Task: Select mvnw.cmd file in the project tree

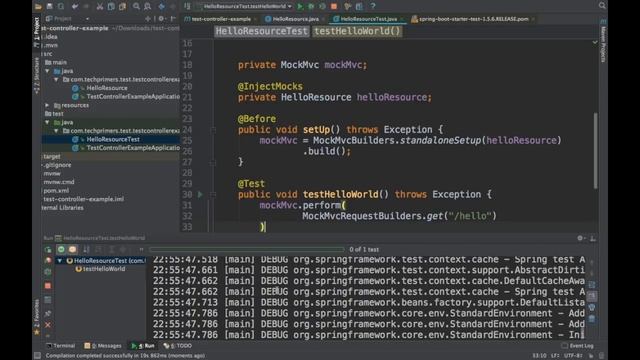Action: click(59, 182)
